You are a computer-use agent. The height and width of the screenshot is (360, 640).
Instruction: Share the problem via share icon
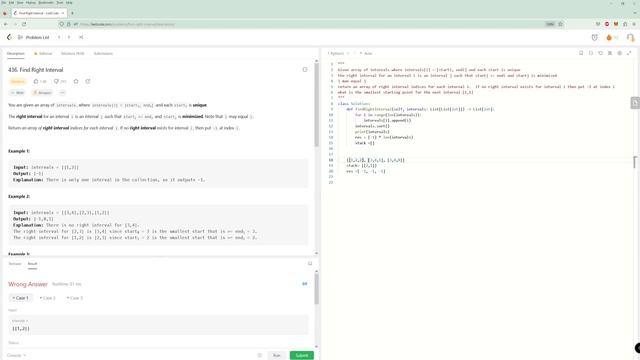pyautogui.click(x=88, y=81)
